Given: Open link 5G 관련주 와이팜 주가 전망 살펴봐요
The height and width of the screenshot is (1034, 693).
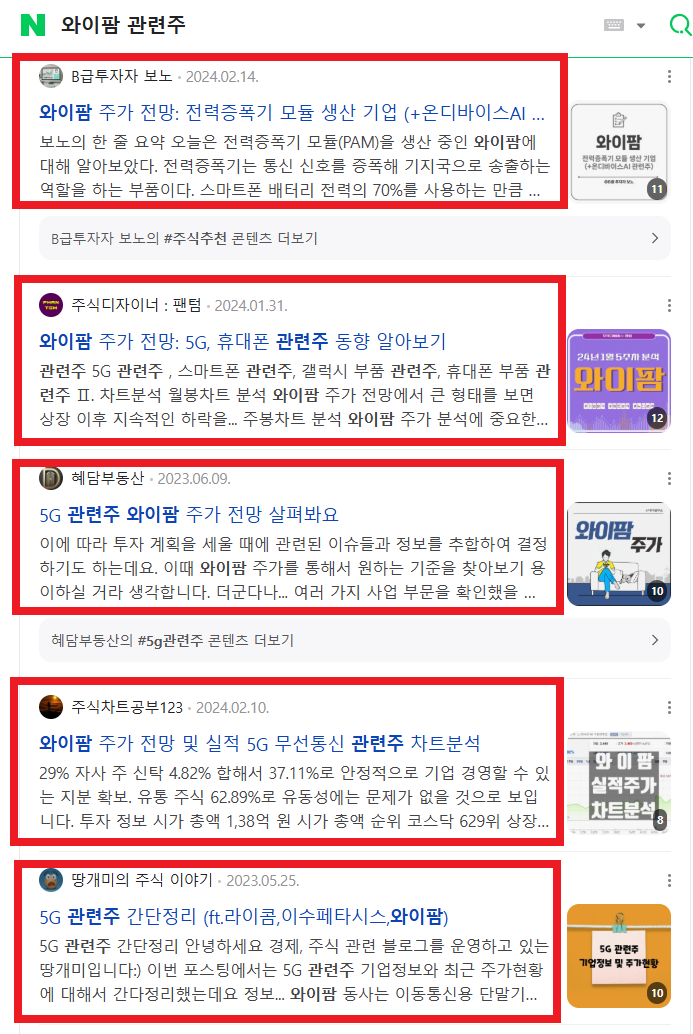Looking at the screenshot, I should 189,514.
